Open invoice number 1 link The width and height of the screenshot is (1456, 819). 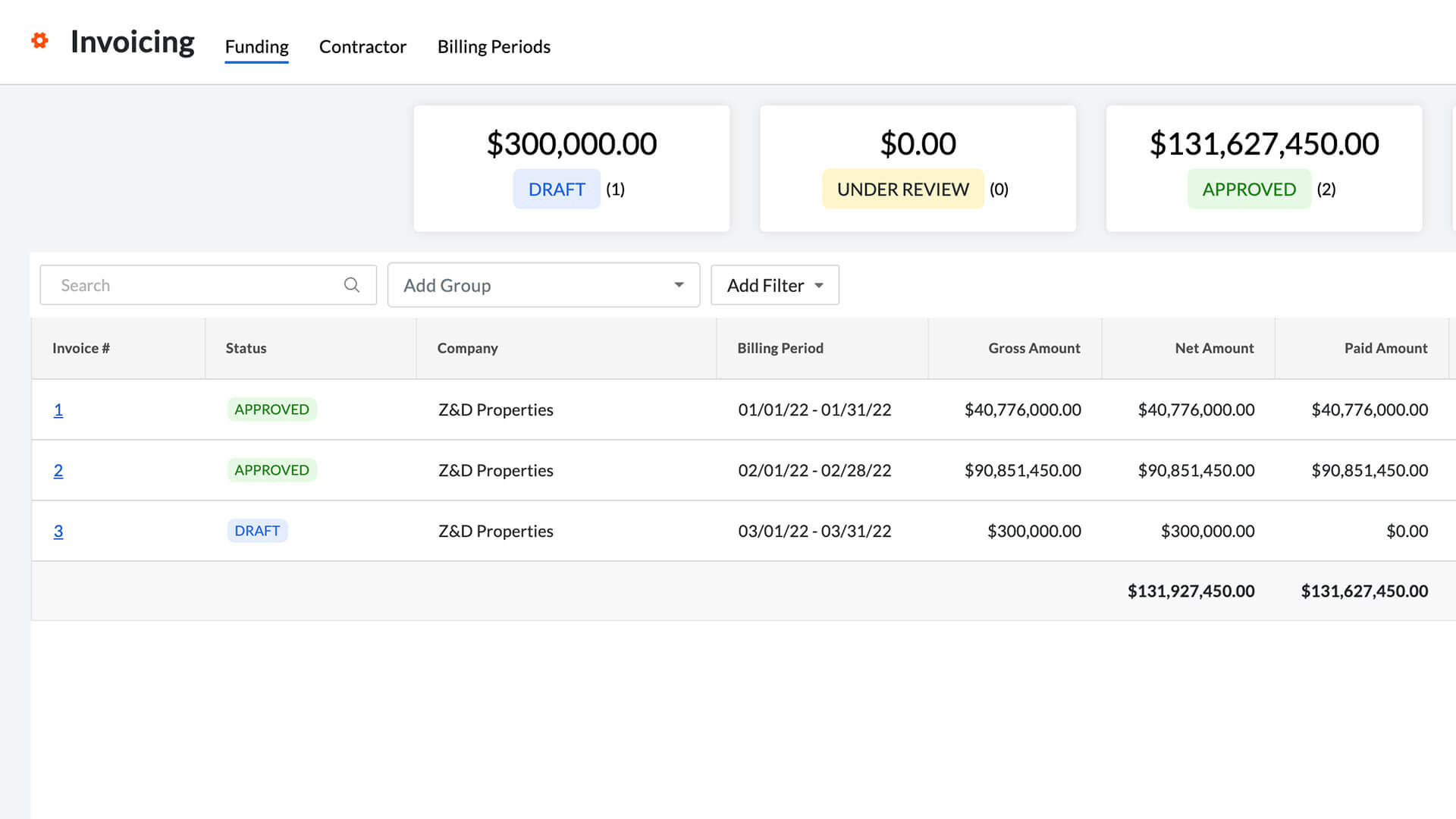pyautogui.click(x=58, y=410)
